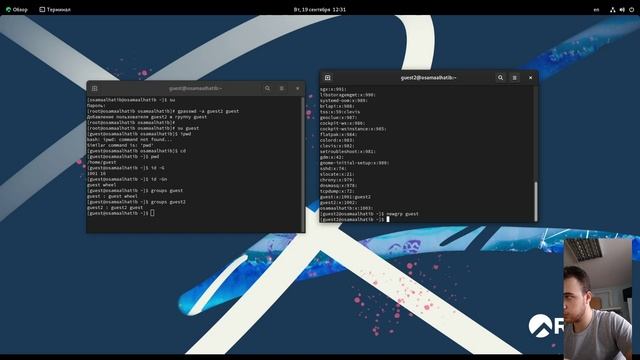Click the 'dnsmasq:x:978:' line
This screenshot has height=360, width=640.
(338, 186)
